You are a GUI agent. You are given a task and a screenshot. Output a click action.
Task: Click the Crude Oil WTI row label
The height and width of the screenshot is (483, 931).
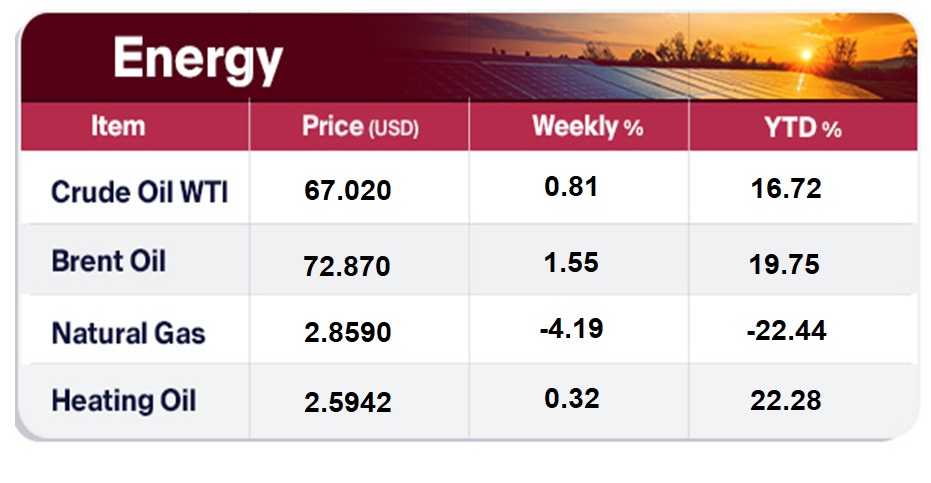(x=139, y=190)
